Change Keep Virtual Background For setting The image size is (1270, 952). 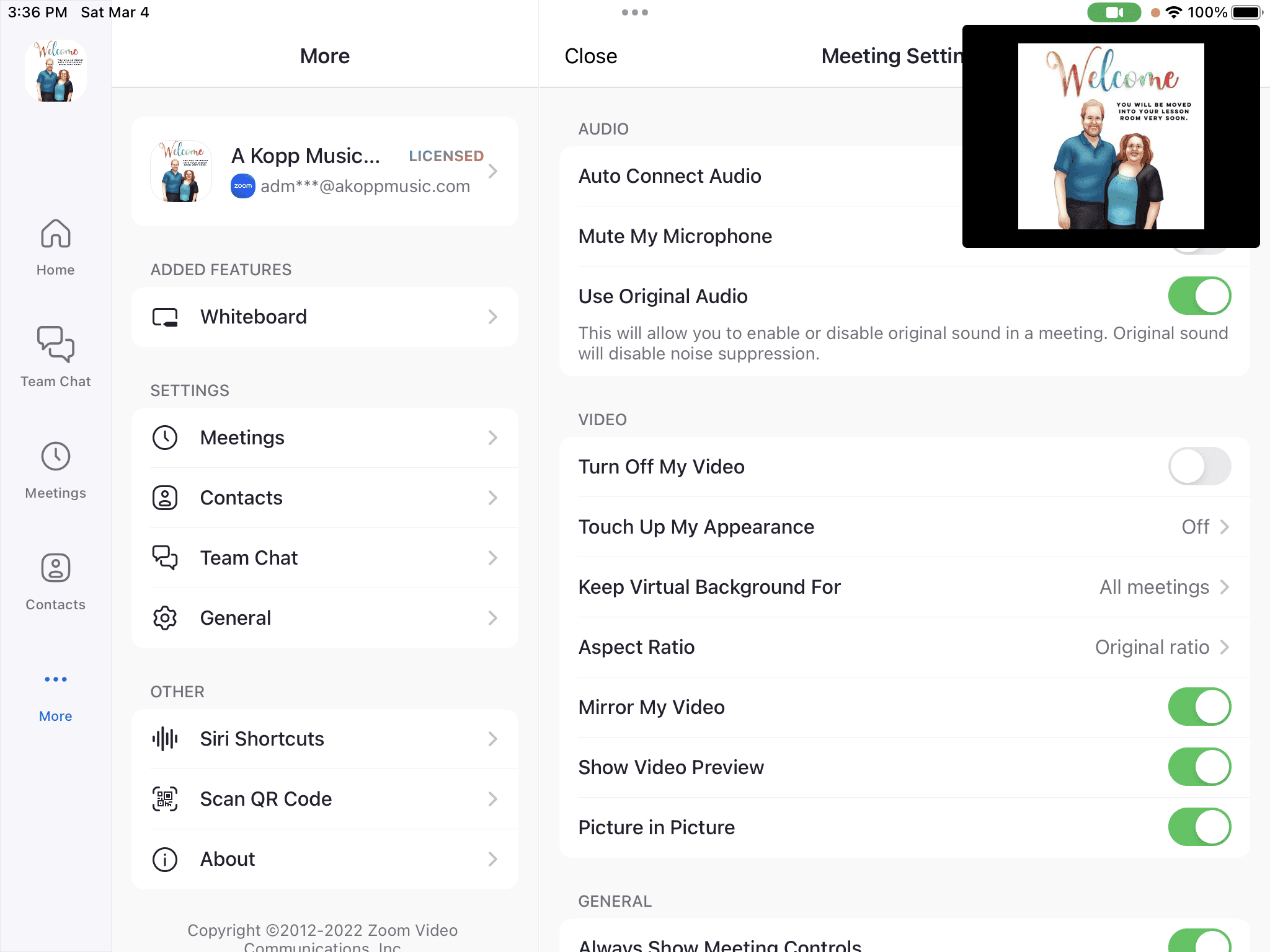[905, 587]
